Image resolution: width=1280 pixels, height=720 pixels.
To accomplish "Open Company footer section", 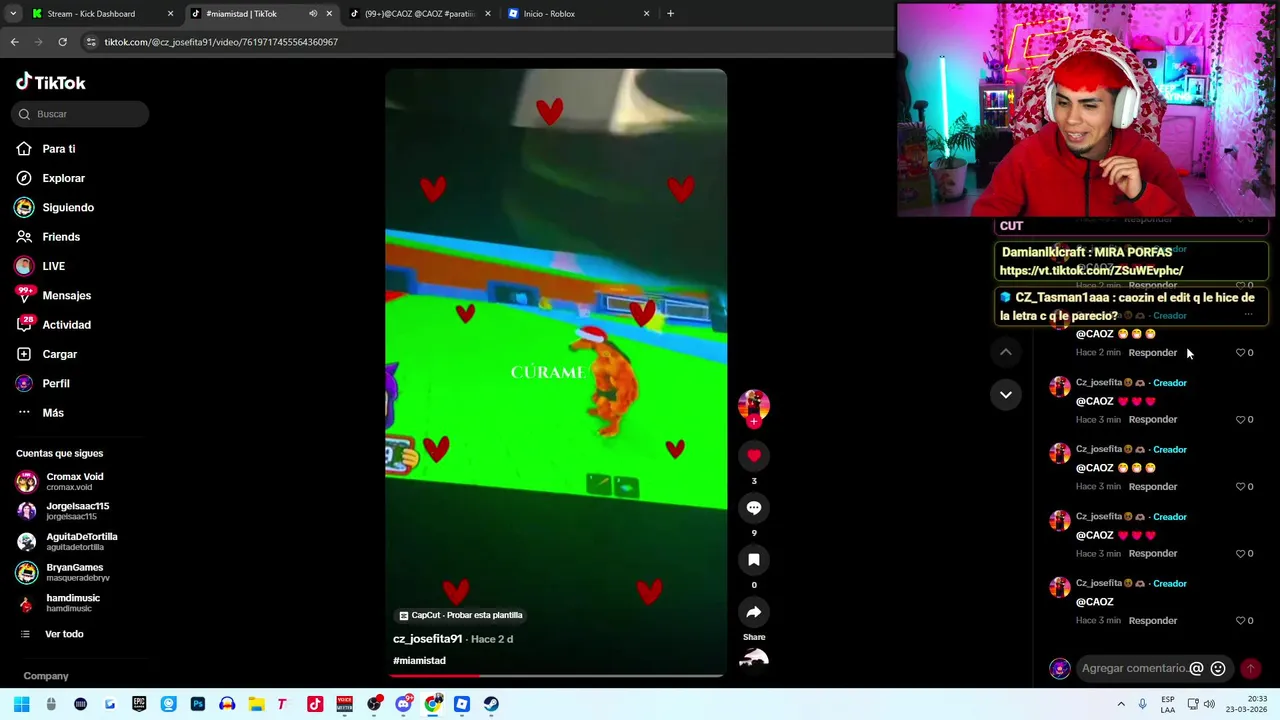I will (46, 676).
